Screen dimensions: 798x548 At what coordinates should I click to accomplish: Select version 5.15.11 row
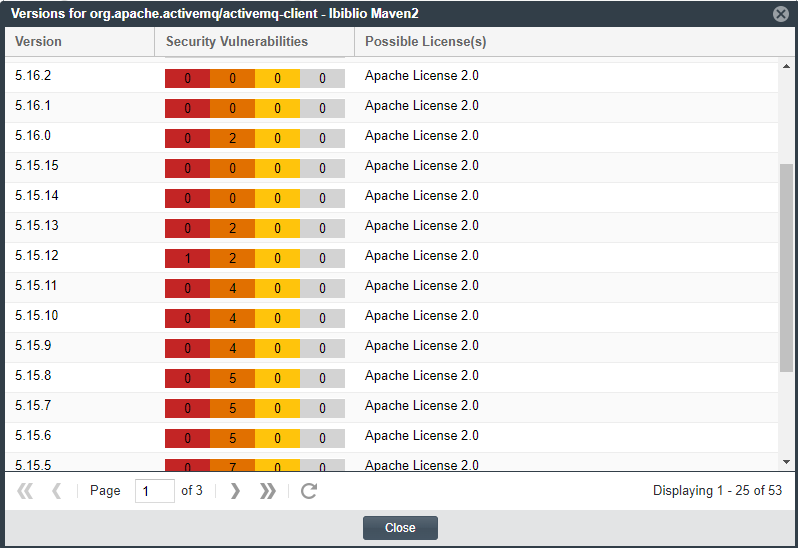pyautogui.click(x=391, y=287)
